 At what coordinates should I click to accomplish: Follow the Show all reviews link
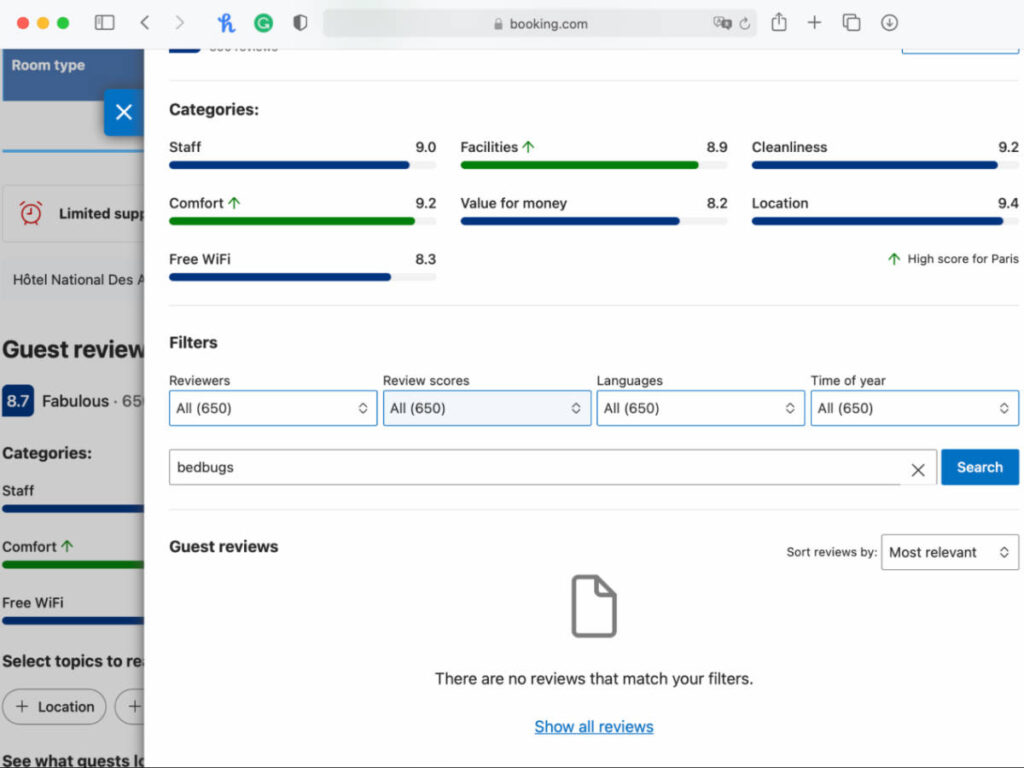(594, 727)
